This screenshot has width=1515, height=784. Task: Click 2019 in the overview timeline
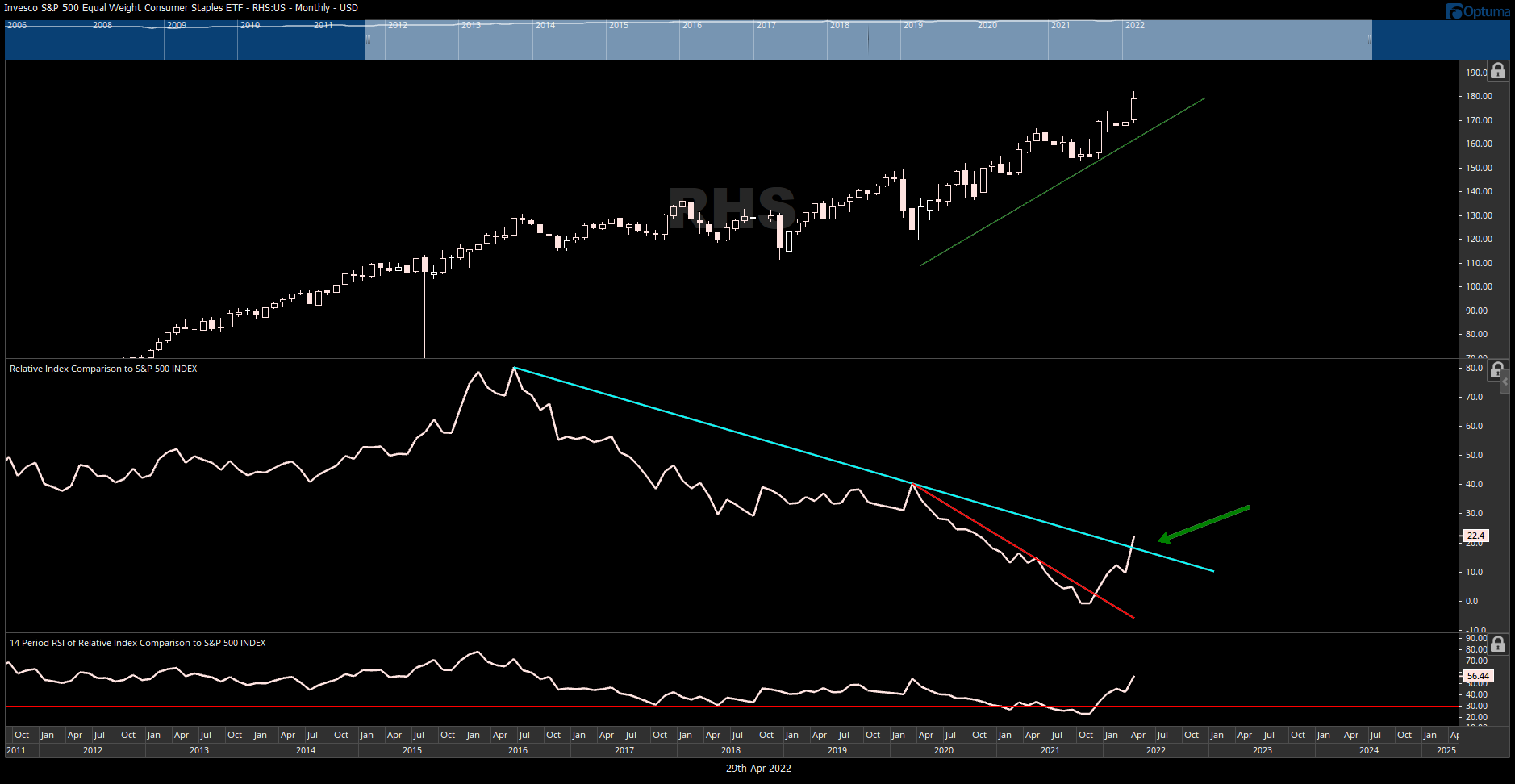click(913, 25)
